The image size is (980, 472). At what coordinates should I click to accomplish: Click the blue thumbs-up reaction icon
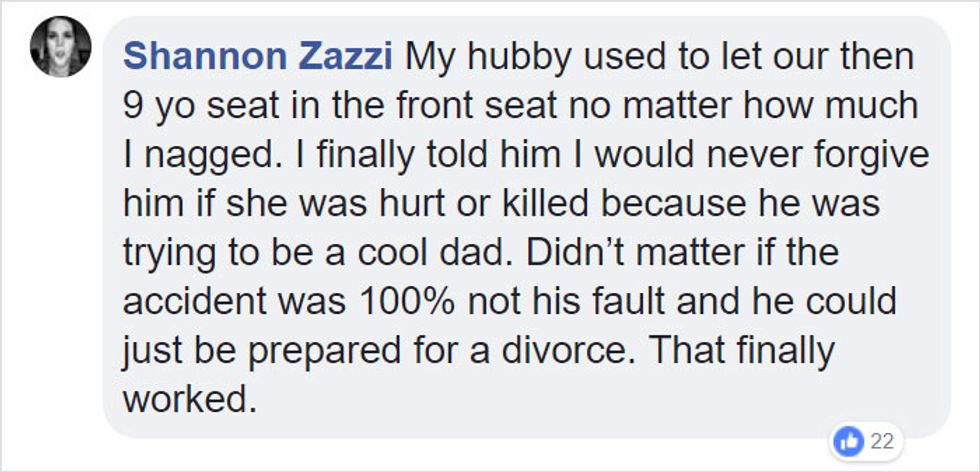coord(850,440)
